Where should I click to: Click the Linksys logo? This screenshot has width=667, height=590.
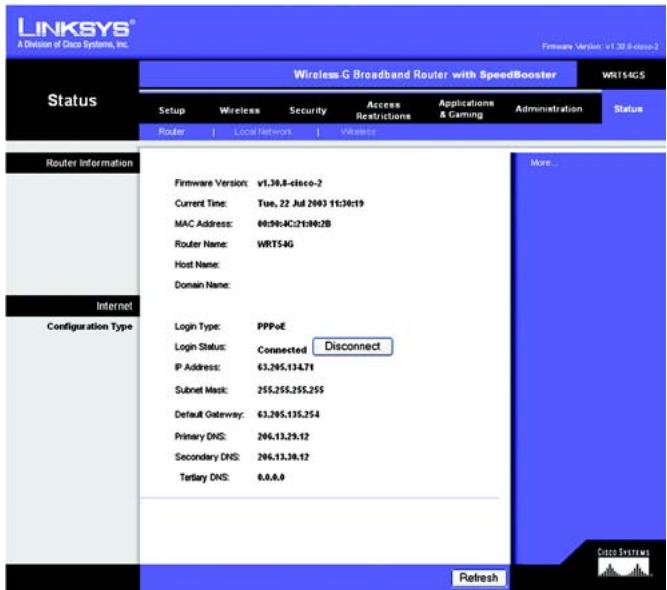76,33
